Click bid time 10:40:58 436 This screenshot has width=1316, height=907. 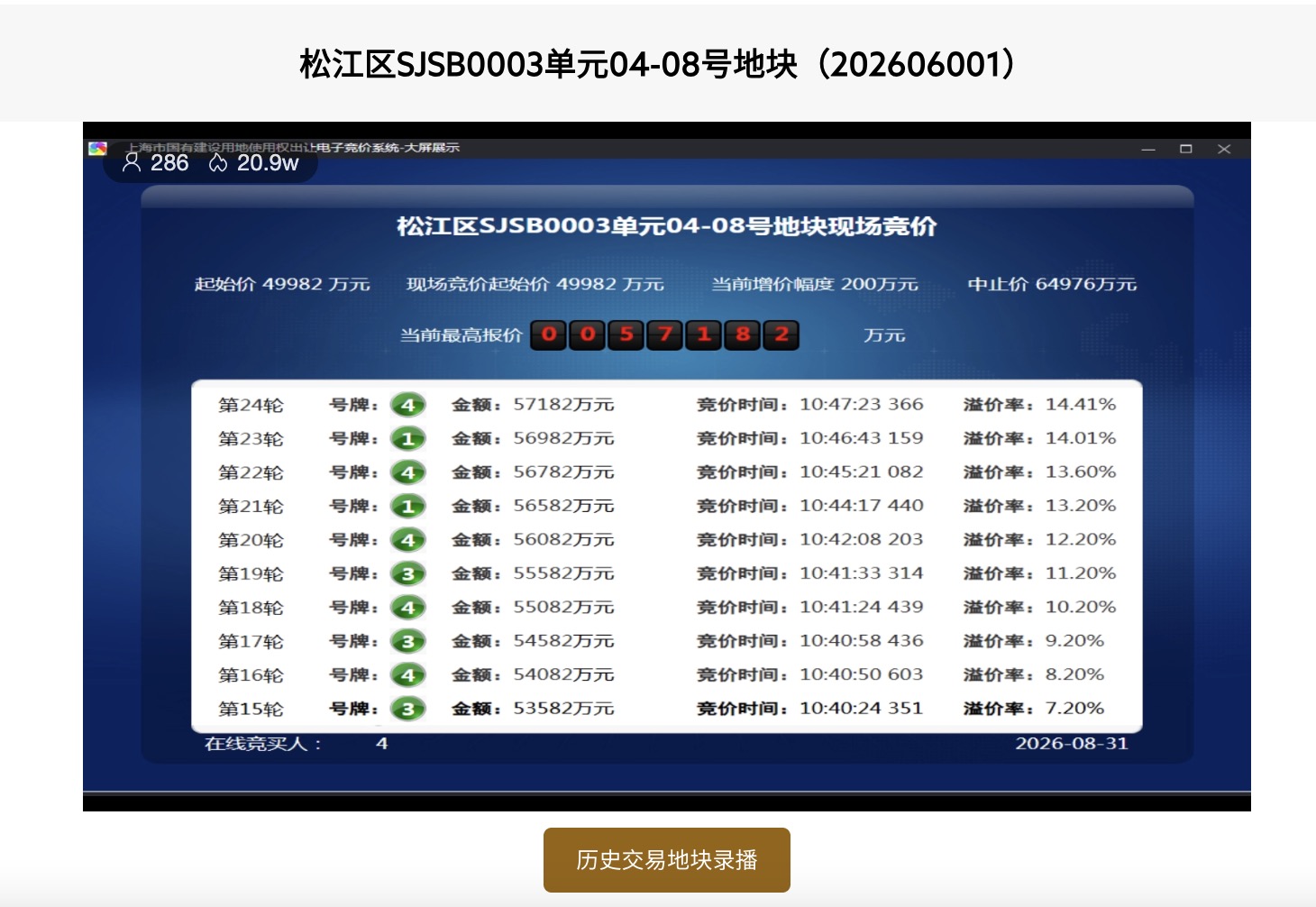click(862, 641)
